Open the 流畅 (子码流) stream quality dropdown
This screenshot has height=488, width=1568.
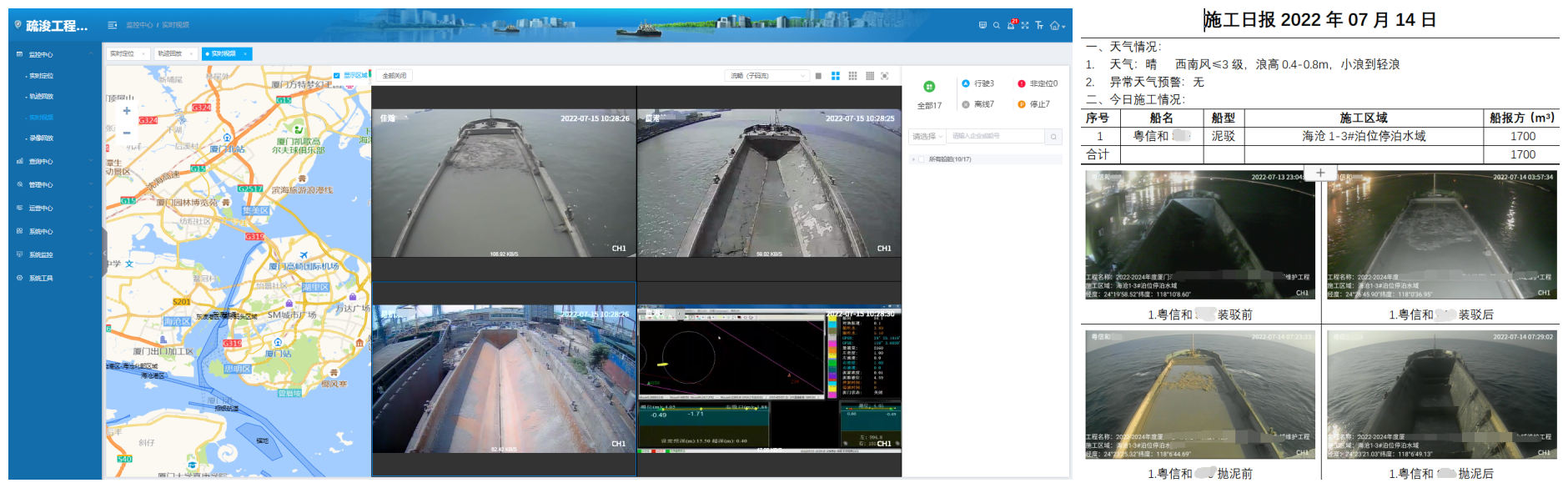click(767, 76)
